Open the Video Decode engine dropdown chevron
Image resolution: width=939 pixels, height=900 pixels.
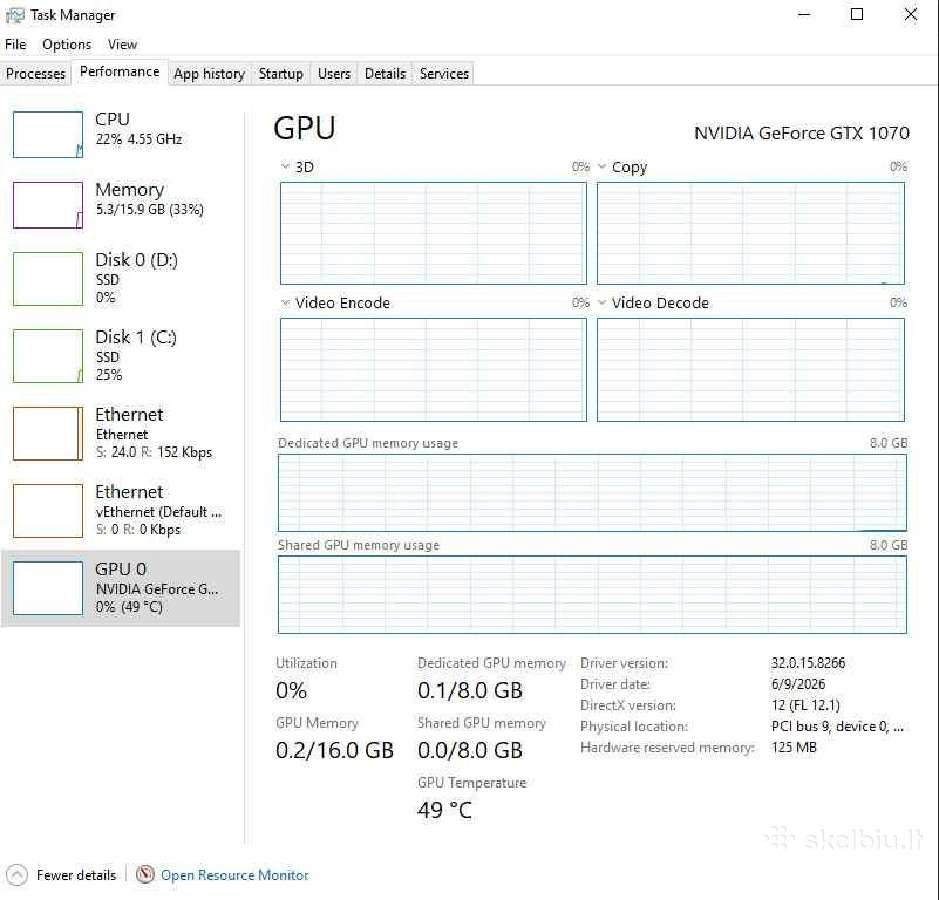[602, 302]
